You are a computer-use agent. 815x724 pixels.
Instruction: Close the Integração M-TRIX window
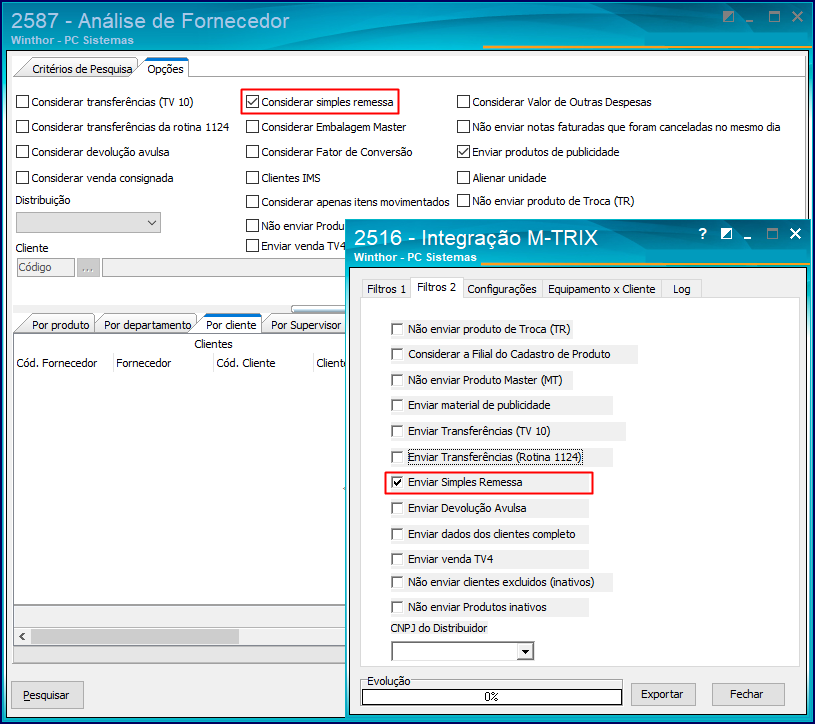[795, 234]
